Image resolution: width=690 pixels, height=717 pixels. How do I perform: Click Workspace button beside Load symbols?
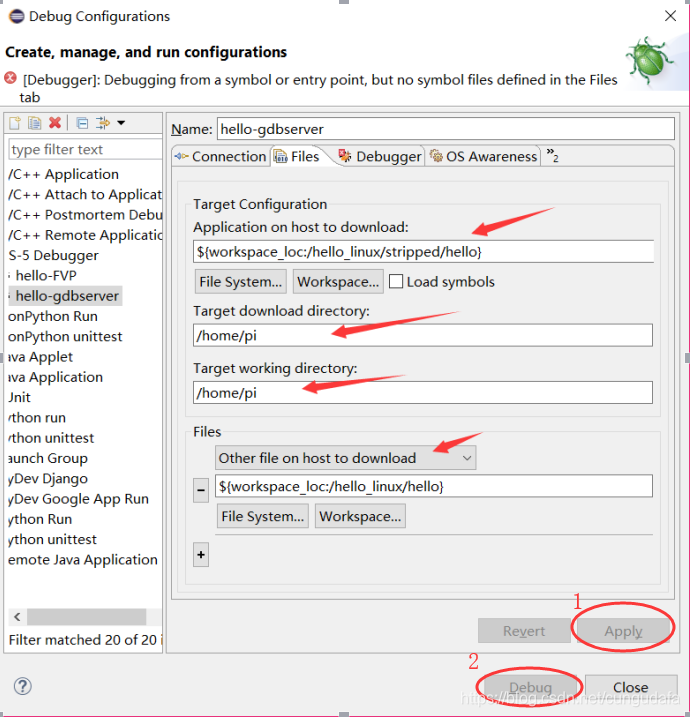pos(338,281)
